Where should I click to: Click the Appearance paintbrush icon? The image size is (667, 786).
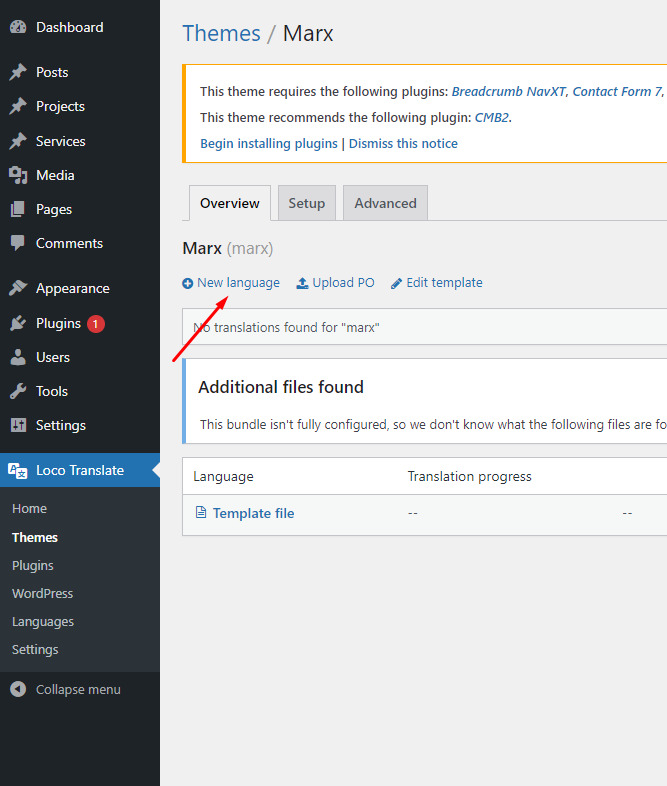tap(18, 288)
